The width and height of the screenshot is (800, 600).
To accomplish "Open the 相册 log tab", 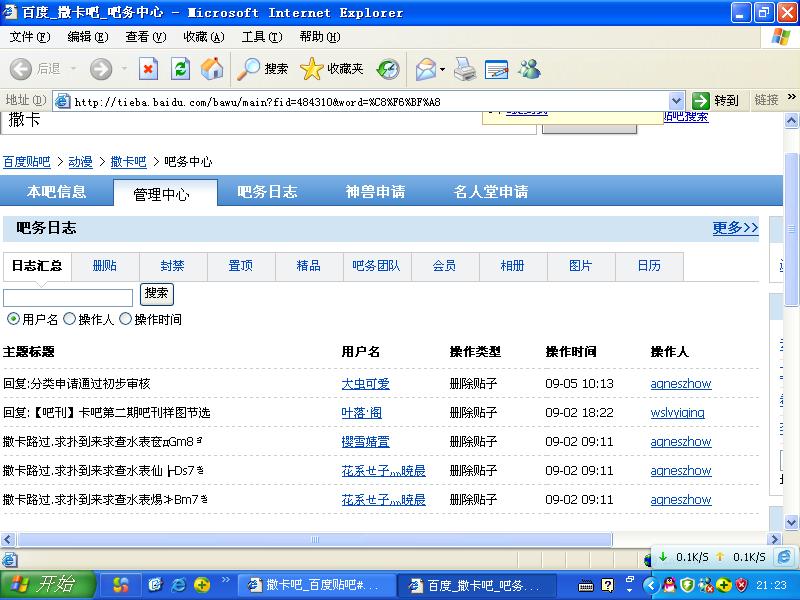I will [x=512, y=266].
